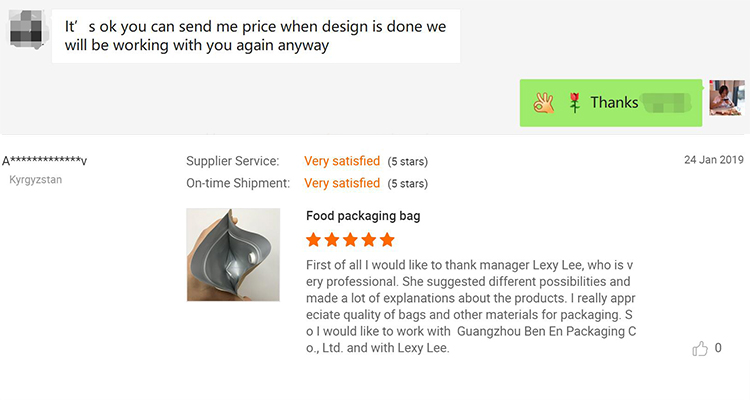Open the food packaging bag photo thumbnail
Viewport: 750px width, 400px height.
pos(233,255)
